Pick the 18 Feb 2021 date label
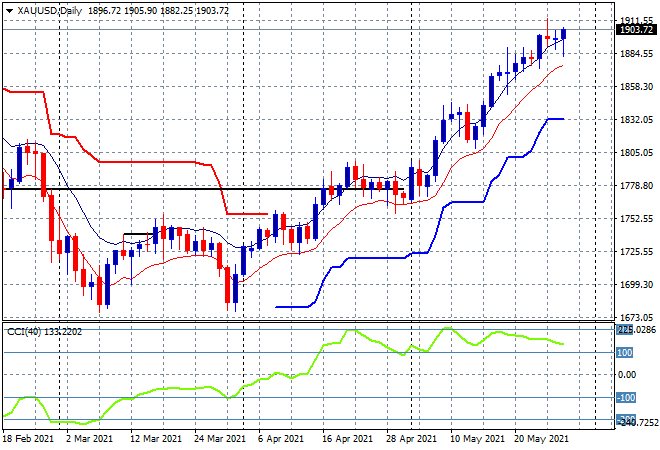Viewport: 660px width, 450px height. click(x=29, y=439)
